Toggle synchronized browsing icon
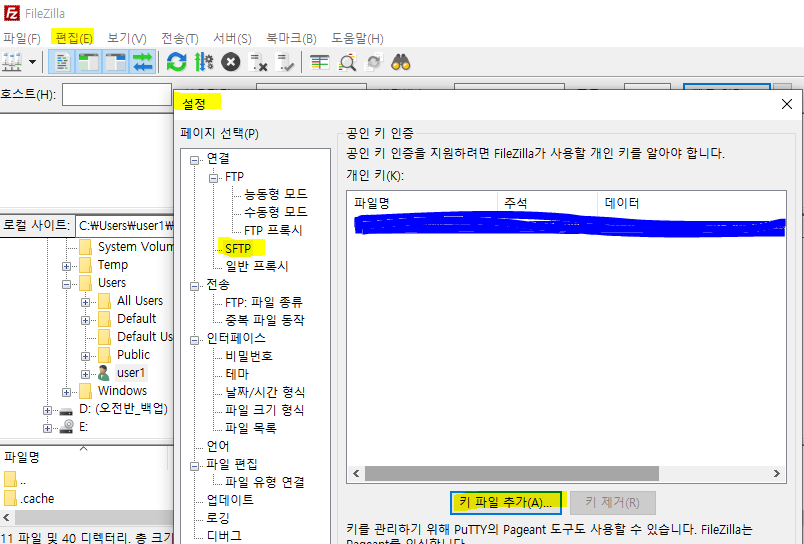This screenshot has width=804, height=544. tap(374, 62)
